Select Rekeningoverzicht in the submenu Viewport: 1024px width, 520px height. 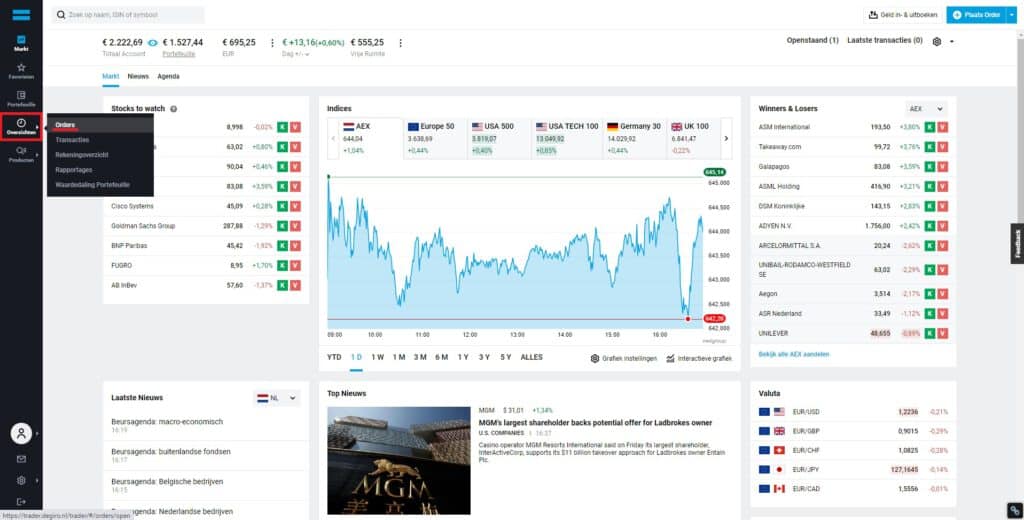click(82, 155)
